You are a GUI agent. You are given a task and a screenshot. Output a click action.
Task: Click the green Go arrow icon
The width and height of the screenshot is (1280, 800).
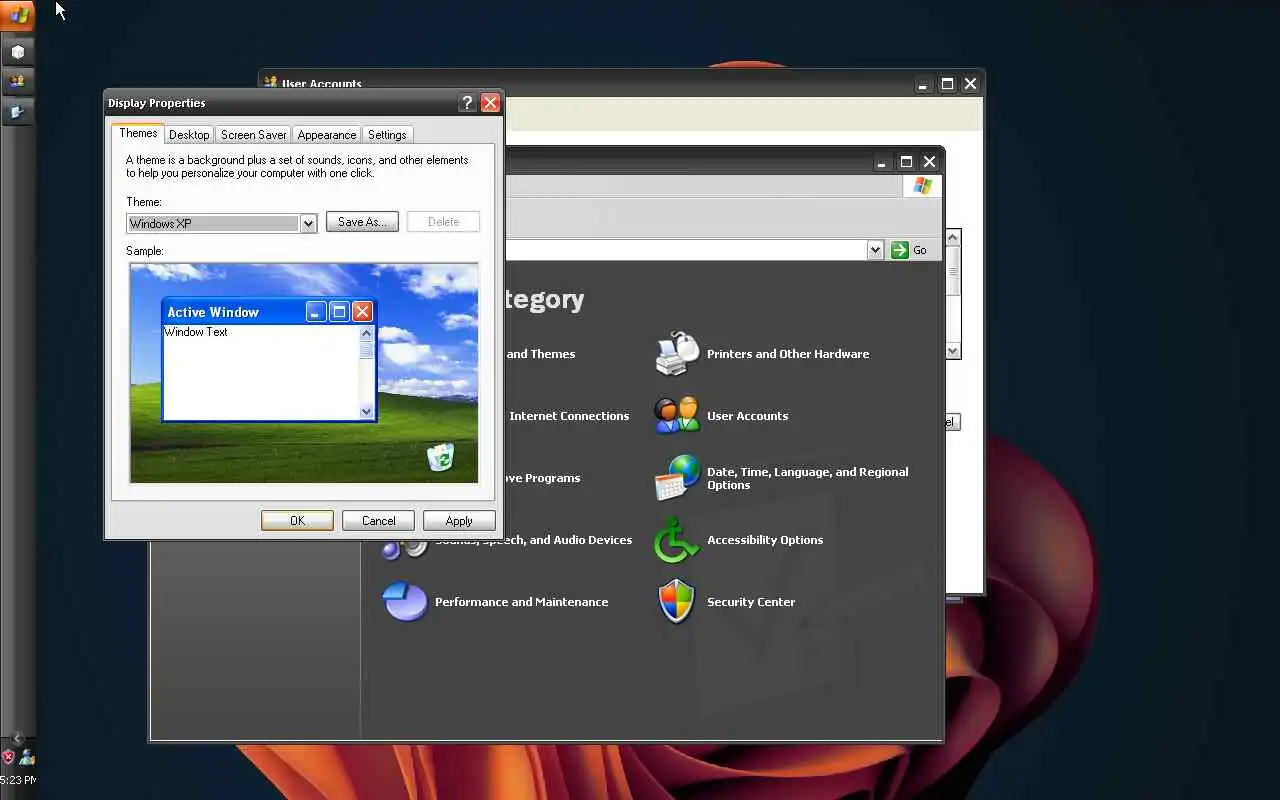click(900, 250)
